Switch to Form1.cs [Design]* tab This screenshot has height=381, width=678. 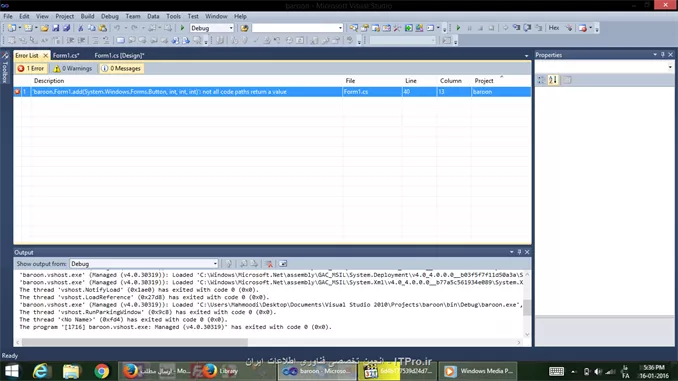coord(119,55)
